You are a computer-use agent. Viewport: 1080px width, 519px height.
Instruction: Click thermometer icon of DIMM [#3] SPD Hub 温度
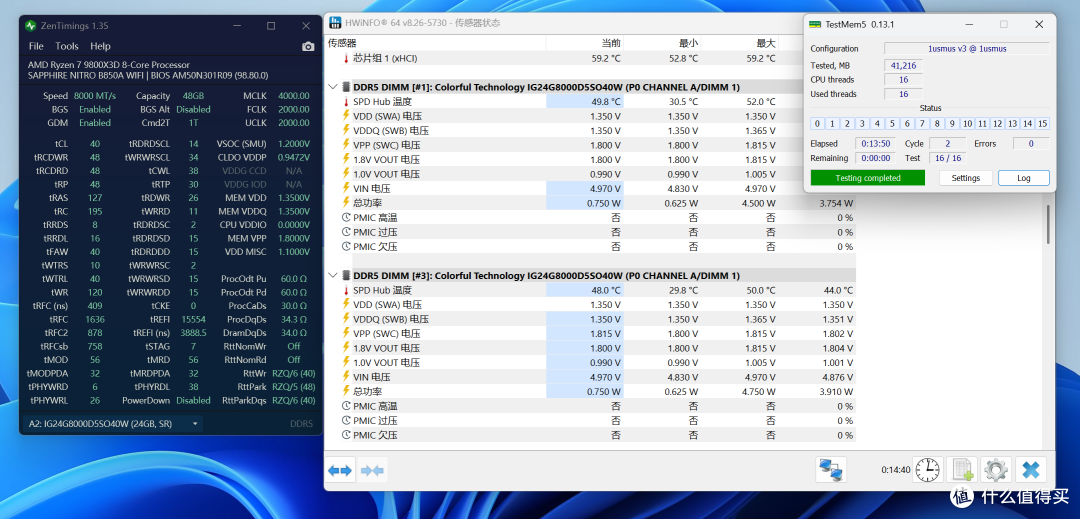(346, 290)
